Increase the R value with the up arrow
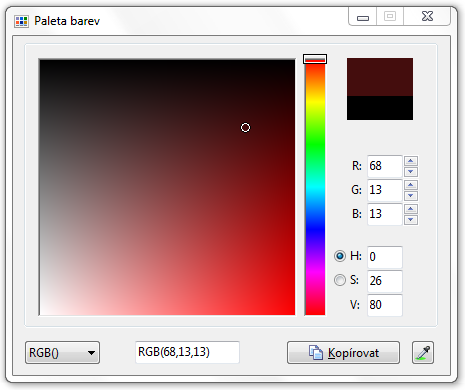The image size is (465, 390). pyautogui.click(x=411, y=161)
